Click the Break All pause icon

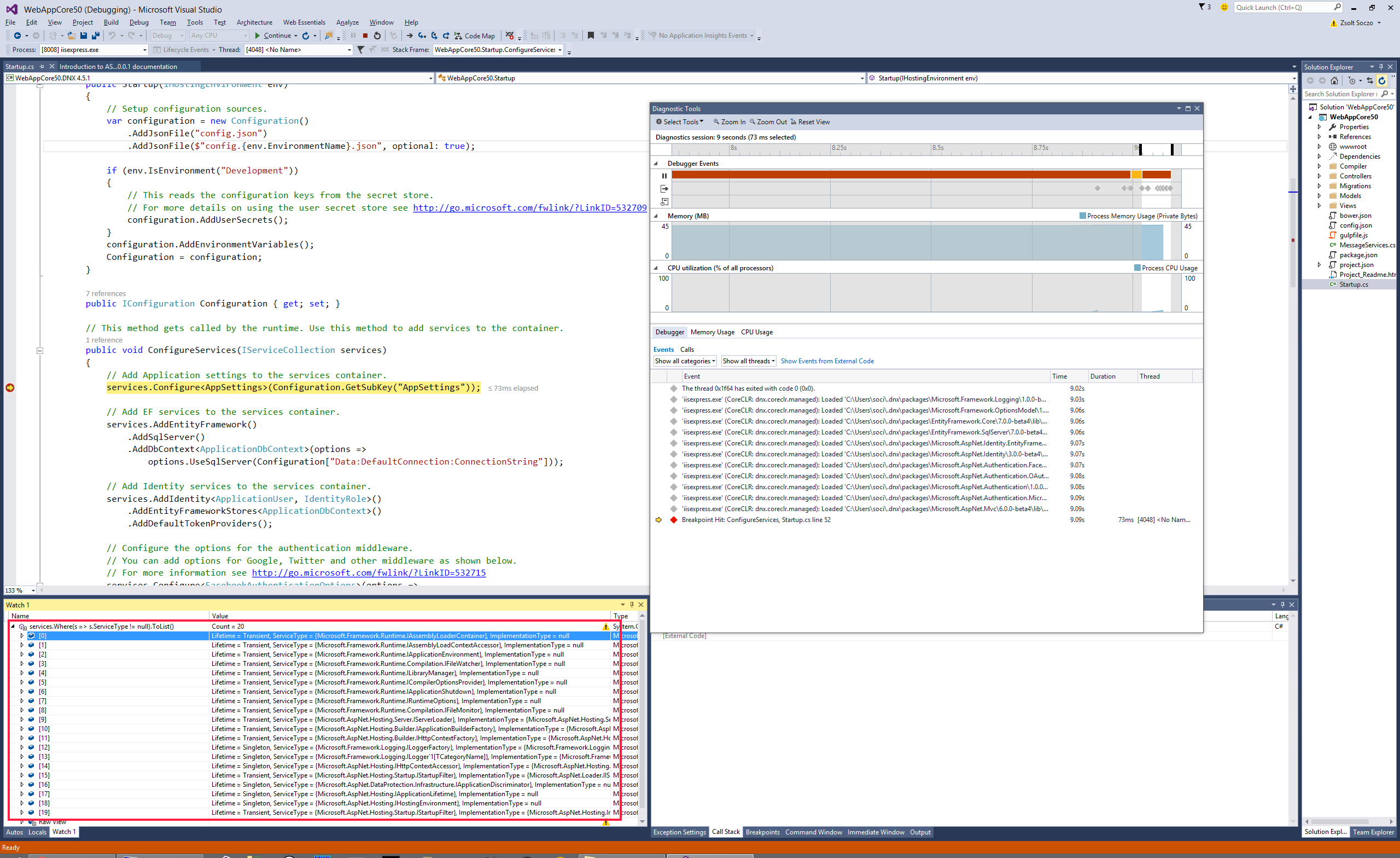[353, 36]
